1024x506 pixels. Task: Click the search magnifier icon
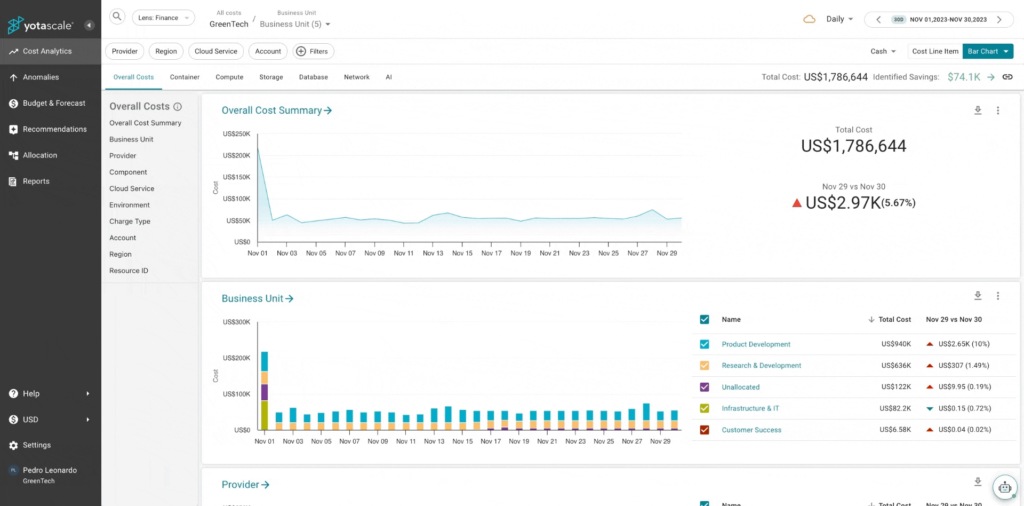pos(117,17)
